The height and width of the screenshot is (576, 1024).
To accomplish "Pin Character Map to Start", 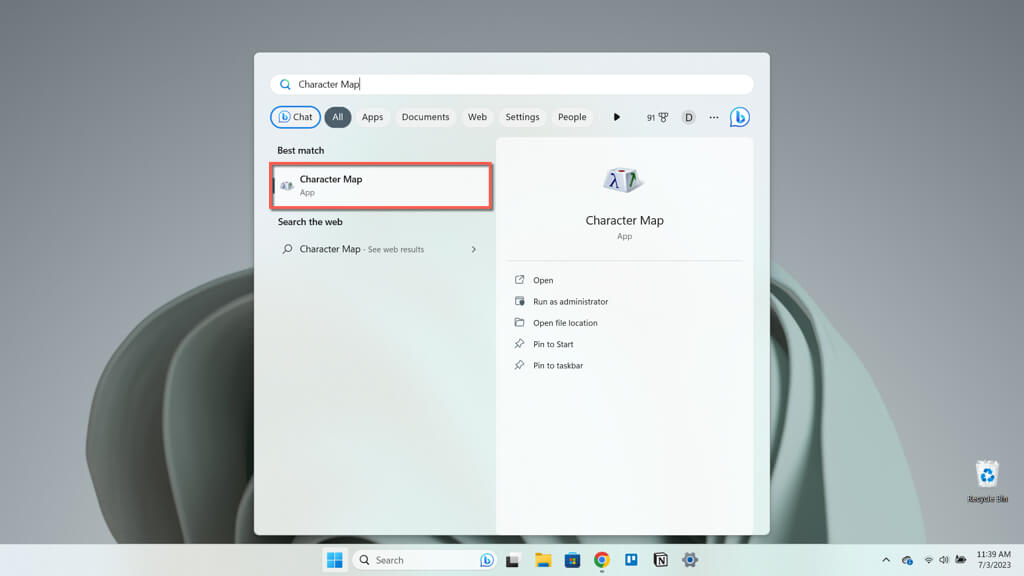I will (x=553, y=344).
